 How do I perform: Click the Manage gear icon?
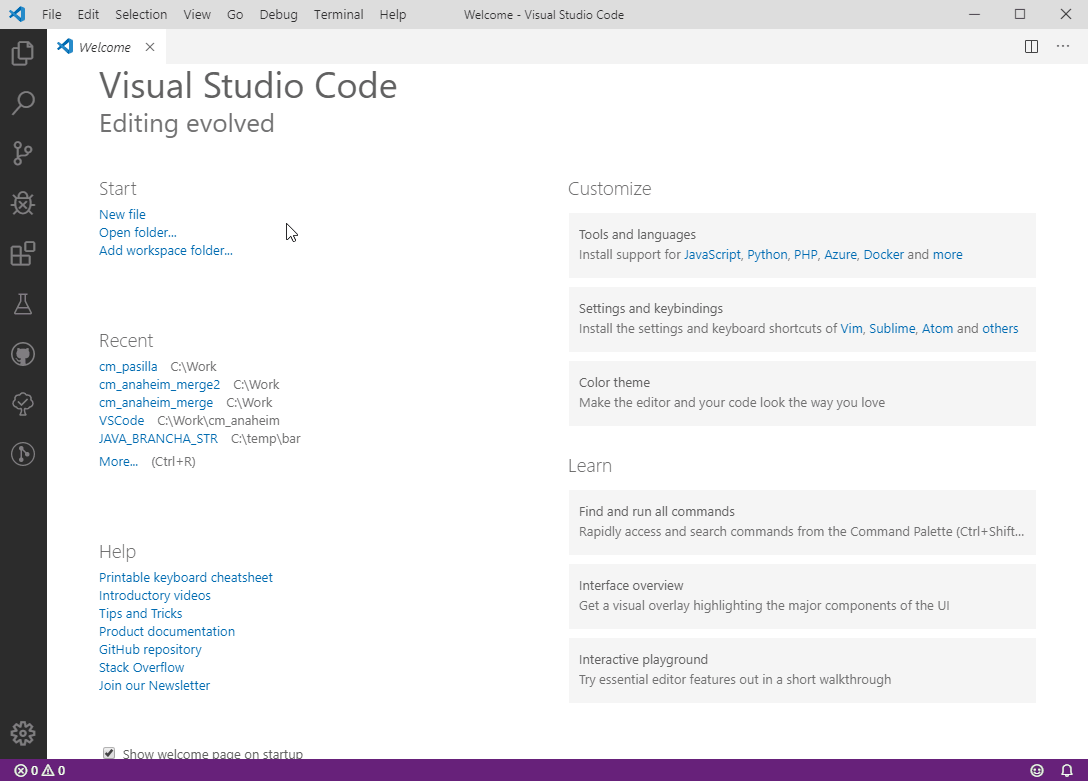(x=23, y=733)
